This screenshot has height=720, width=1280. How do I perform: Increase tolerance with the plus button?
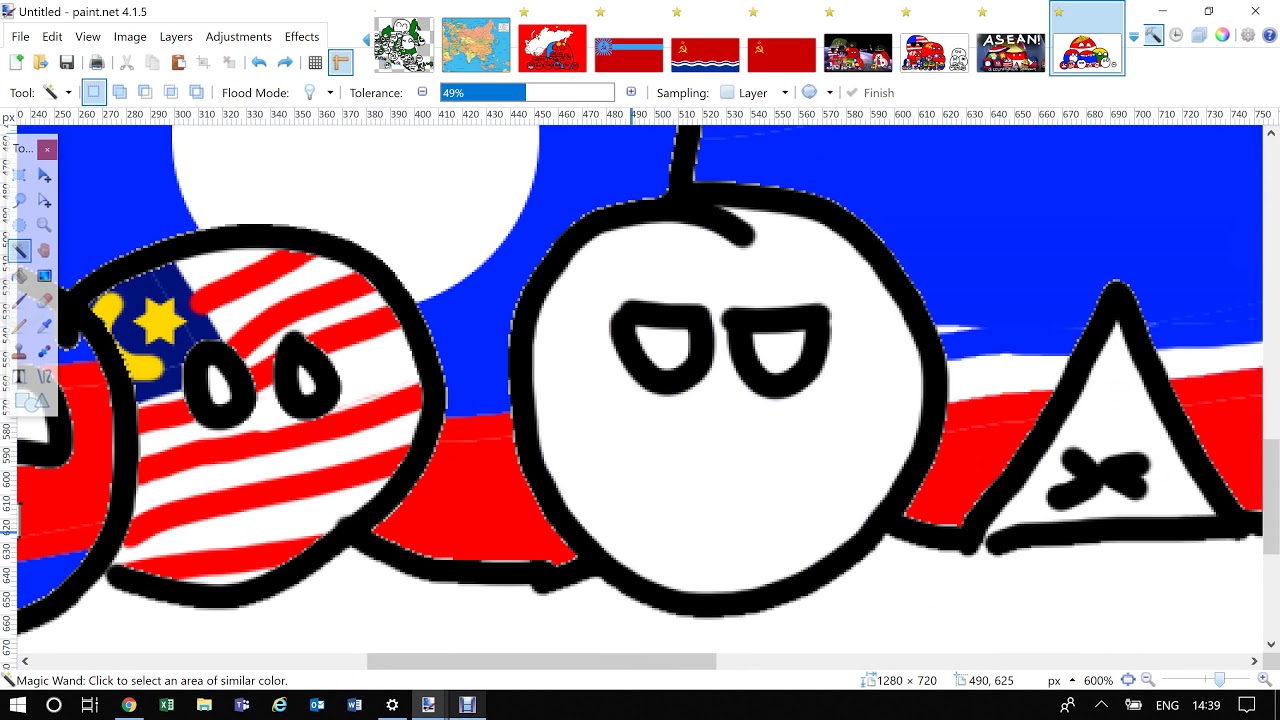tap(631, 92)
